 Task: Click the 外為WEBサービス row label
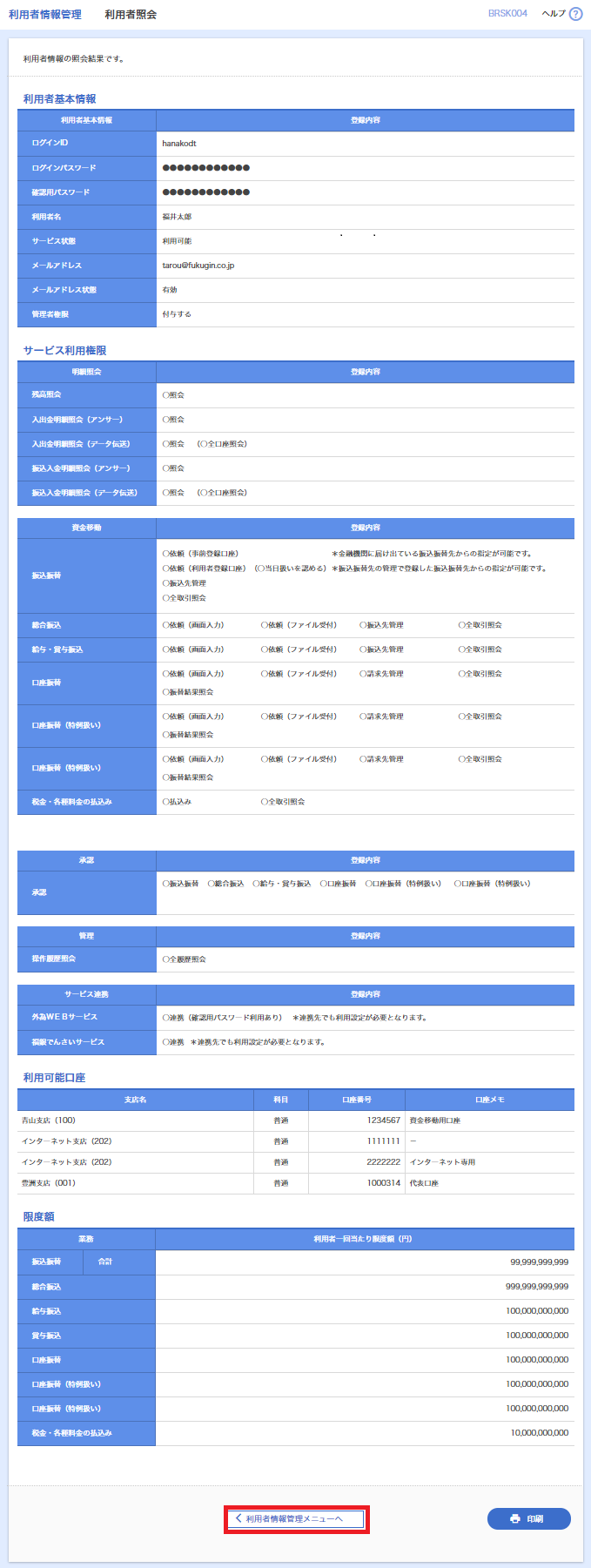pyautogui.click(x=64, y=1017)
